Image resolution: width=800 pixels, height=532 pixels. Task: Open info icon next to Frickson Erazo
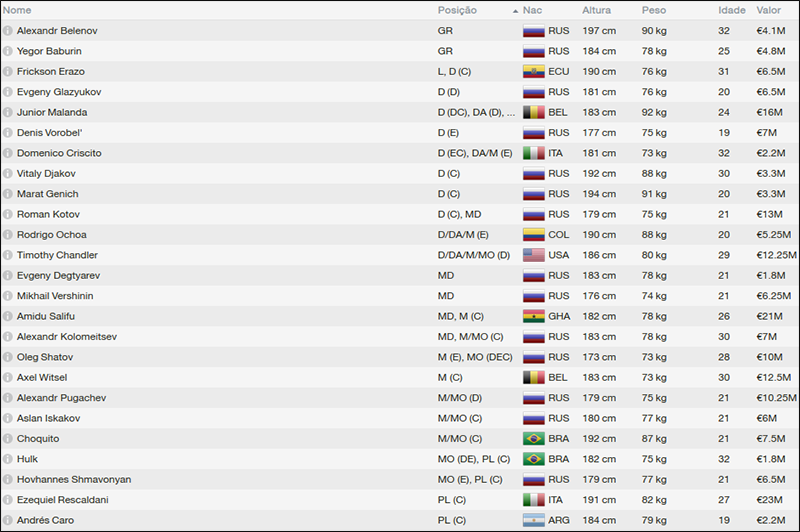coord(8,72)
